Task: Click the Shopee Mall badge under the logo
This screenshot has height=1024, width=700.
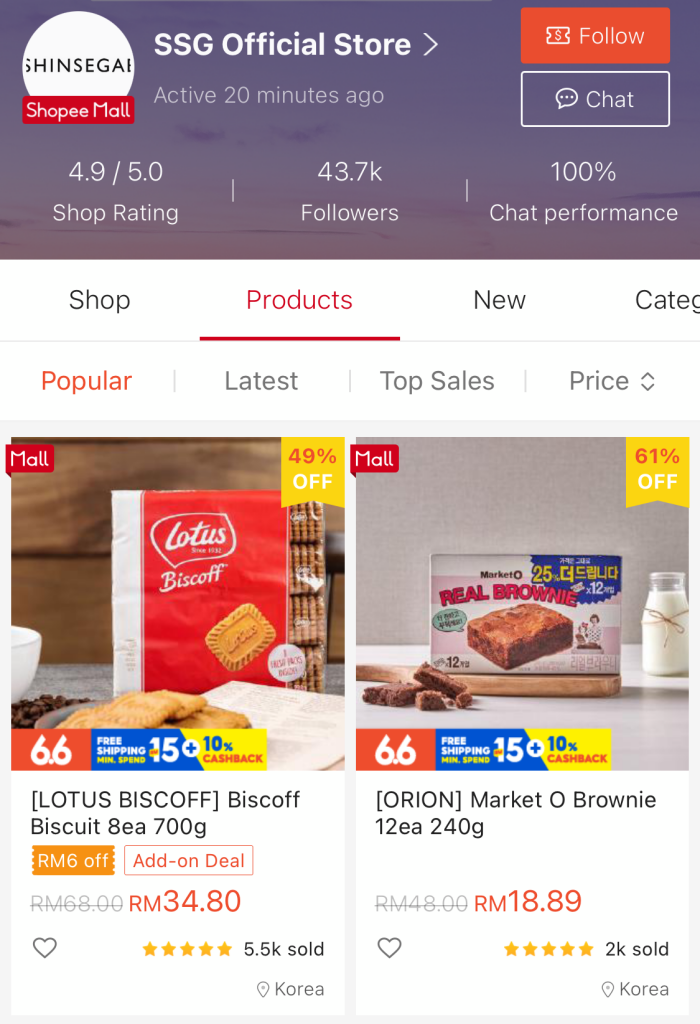Action: (x=78, y=111)
